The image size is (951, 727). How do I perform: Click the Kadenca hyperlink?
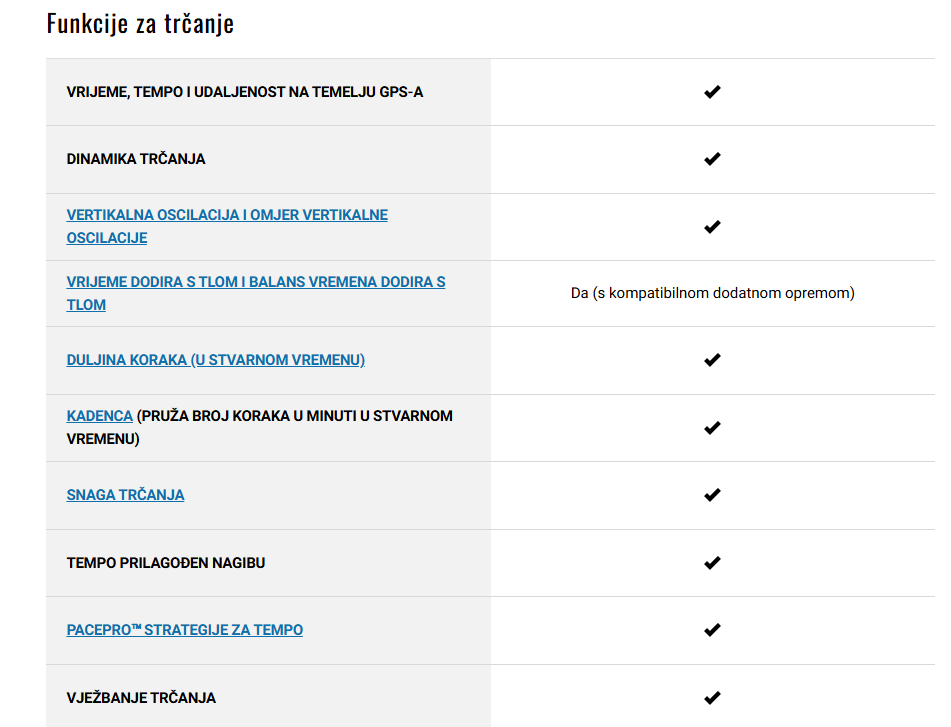pos(99,416)
